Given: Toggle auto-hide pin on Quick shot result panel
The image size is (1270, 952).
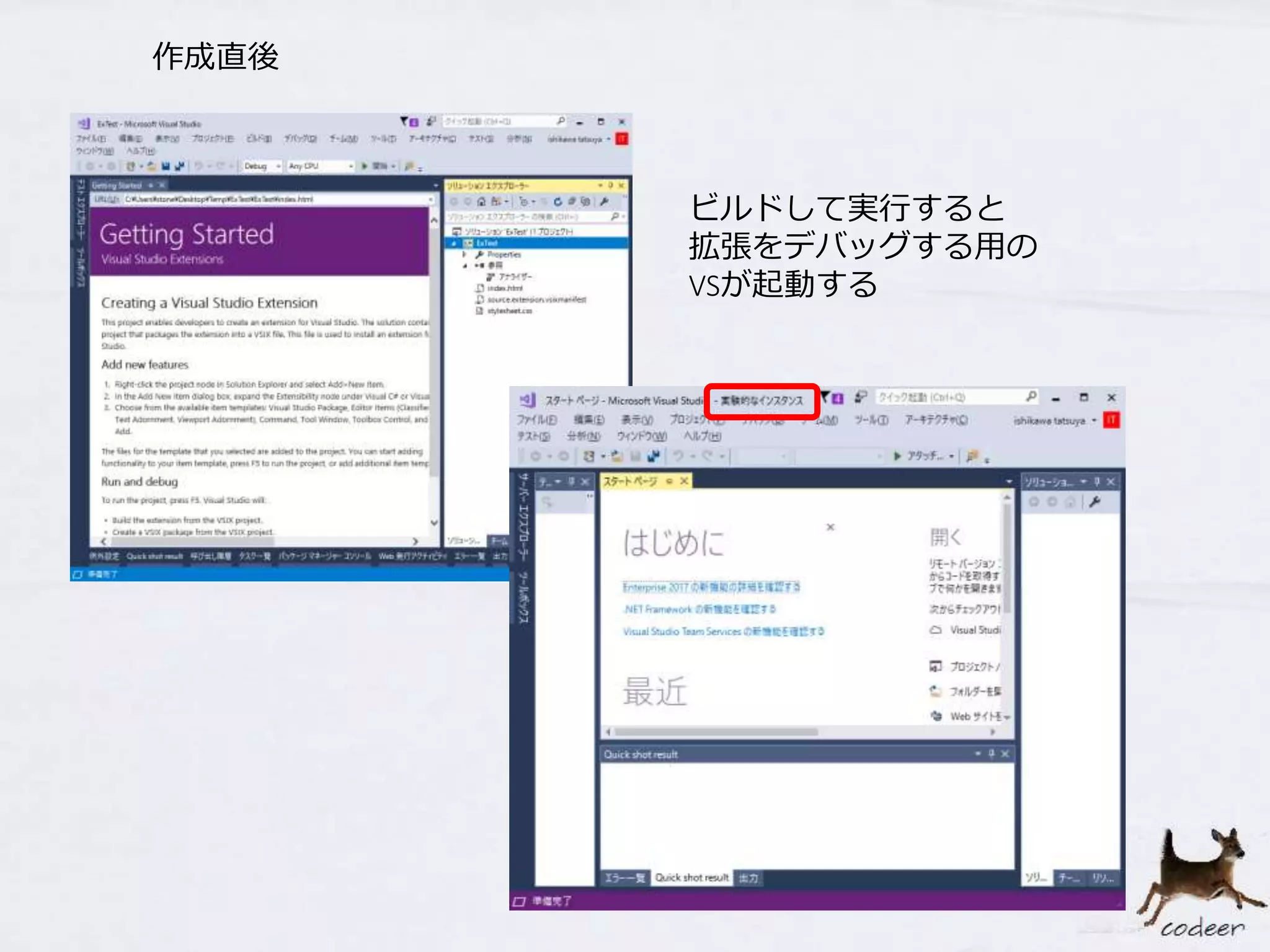Looking at the screenshot, I should pyautogui.click(x=991, y=754).
